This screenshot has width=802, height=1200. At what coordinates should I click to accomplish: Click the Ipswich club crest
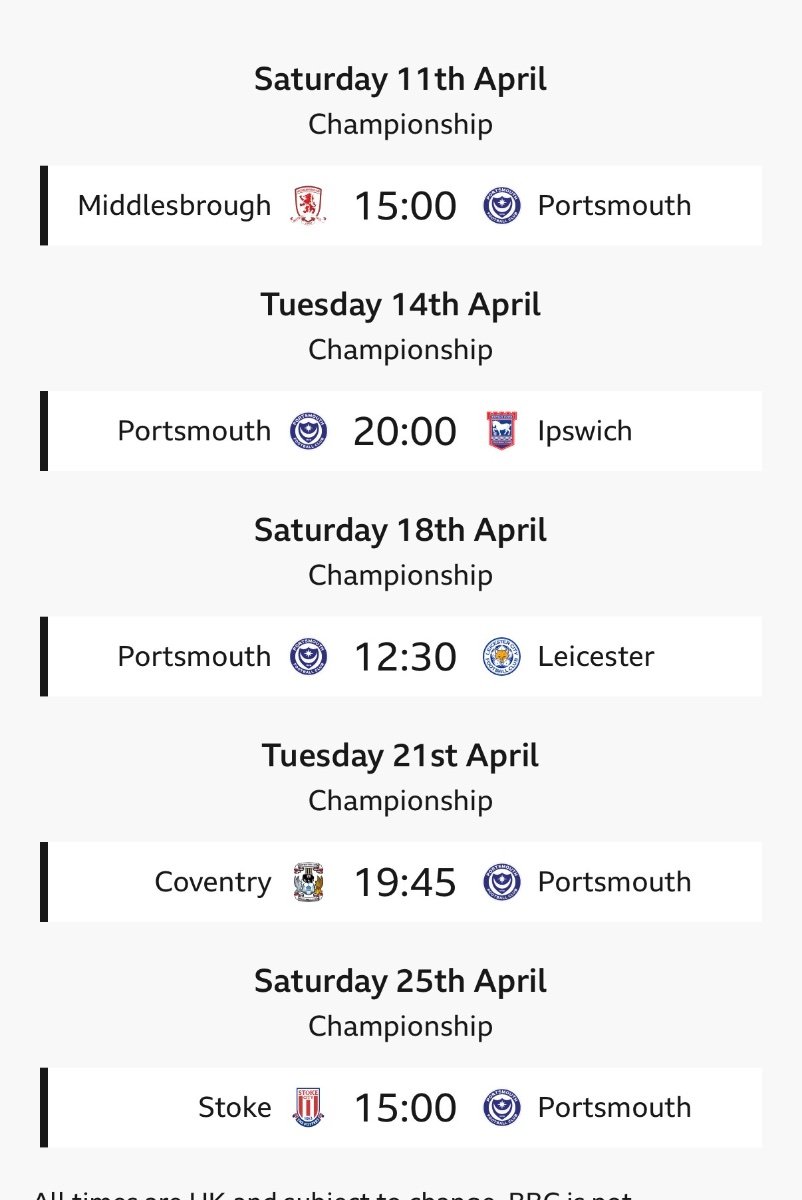pos(502,431)
